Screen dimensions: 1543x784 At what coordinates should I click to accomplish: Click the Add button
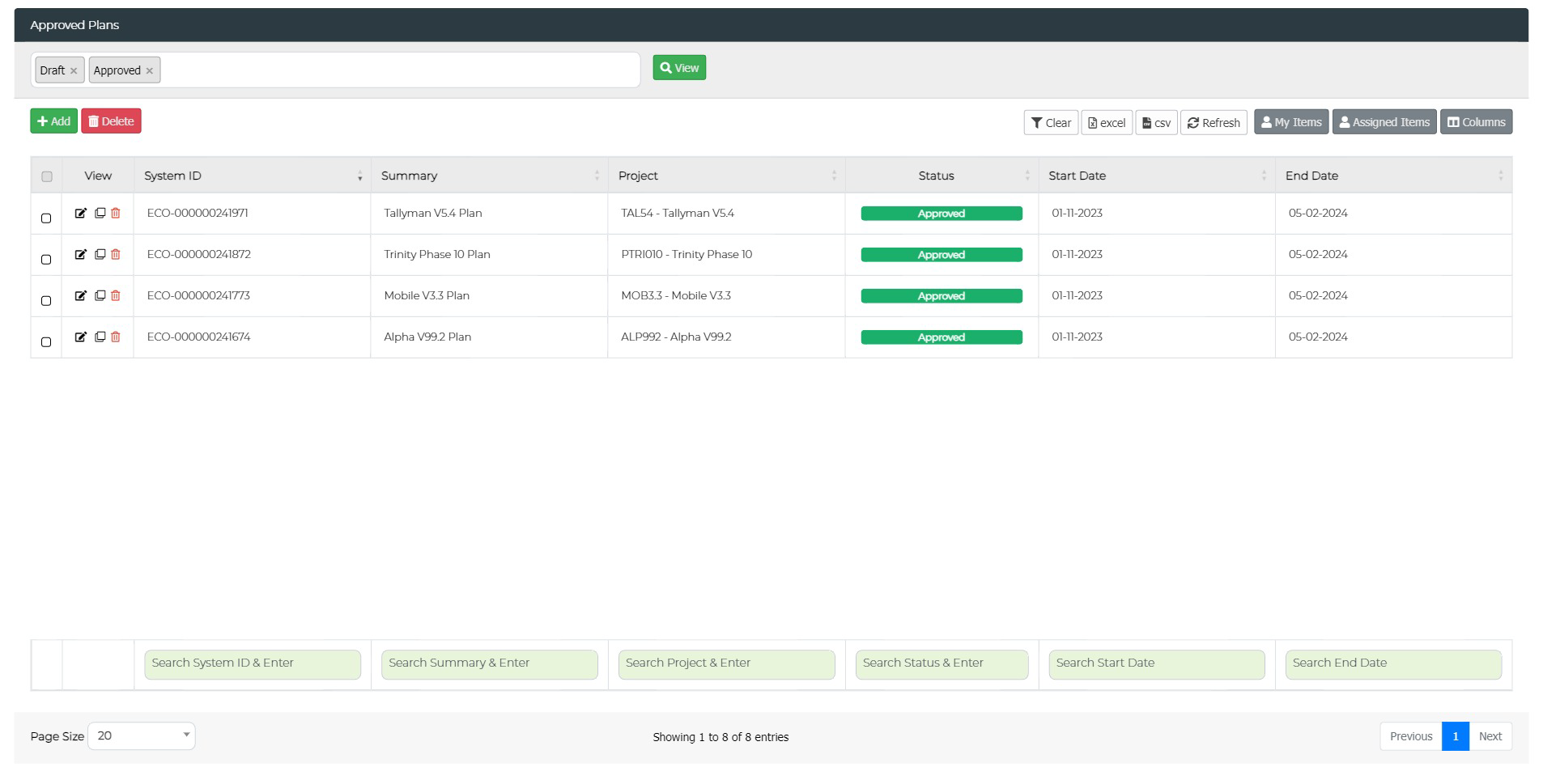[x=53, y=121]
